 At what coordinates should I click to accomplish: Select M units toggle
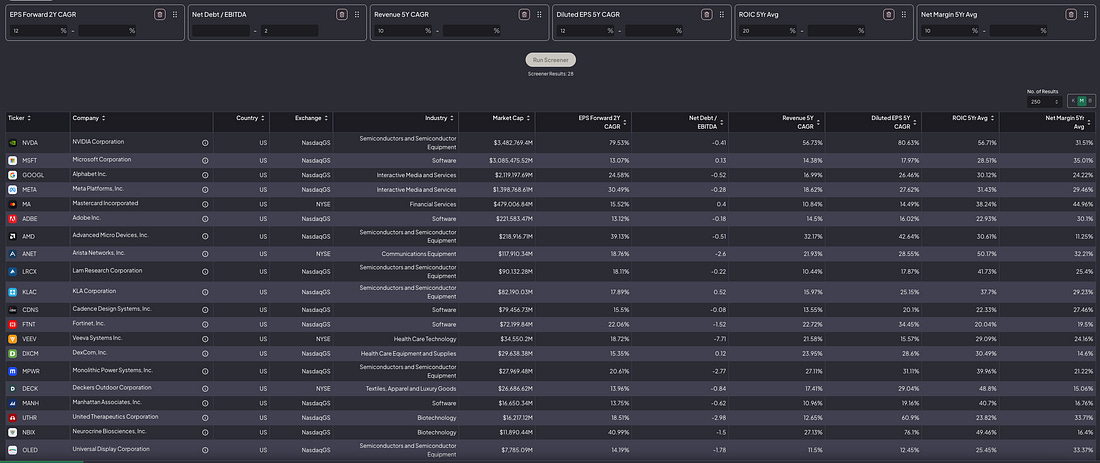(x=1082, y=102)
